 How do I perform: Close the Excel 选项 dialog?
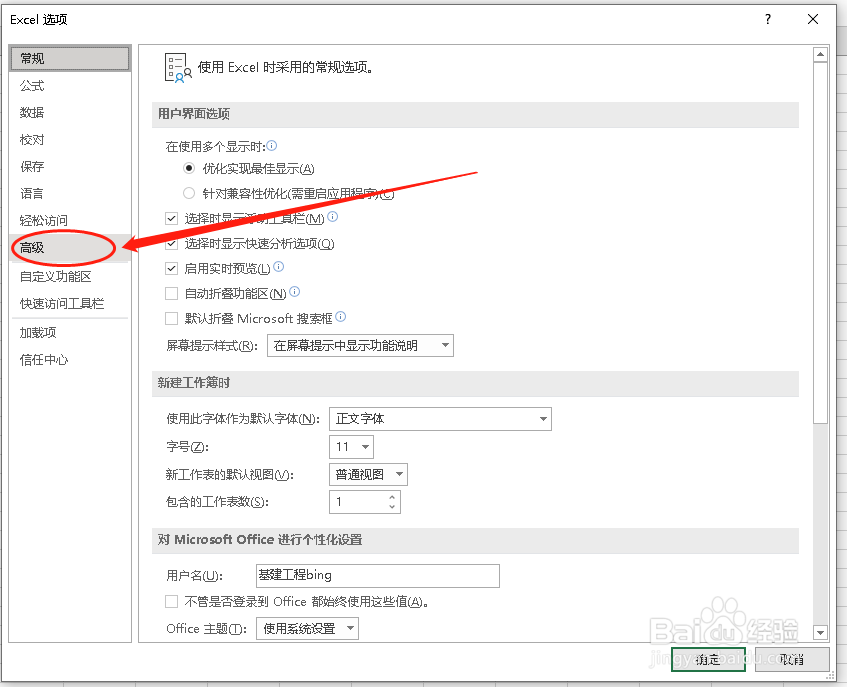pyautogui.click(x=813, y=19)
